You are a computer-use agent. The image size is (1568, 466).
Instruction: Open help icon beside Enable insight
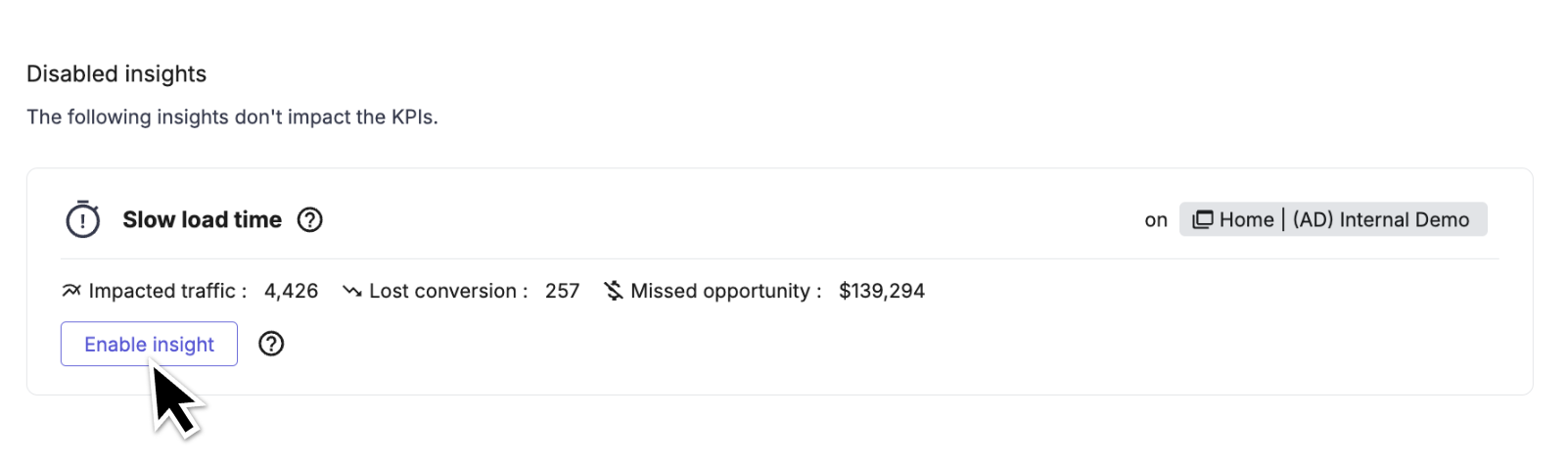tap(271, 344)
